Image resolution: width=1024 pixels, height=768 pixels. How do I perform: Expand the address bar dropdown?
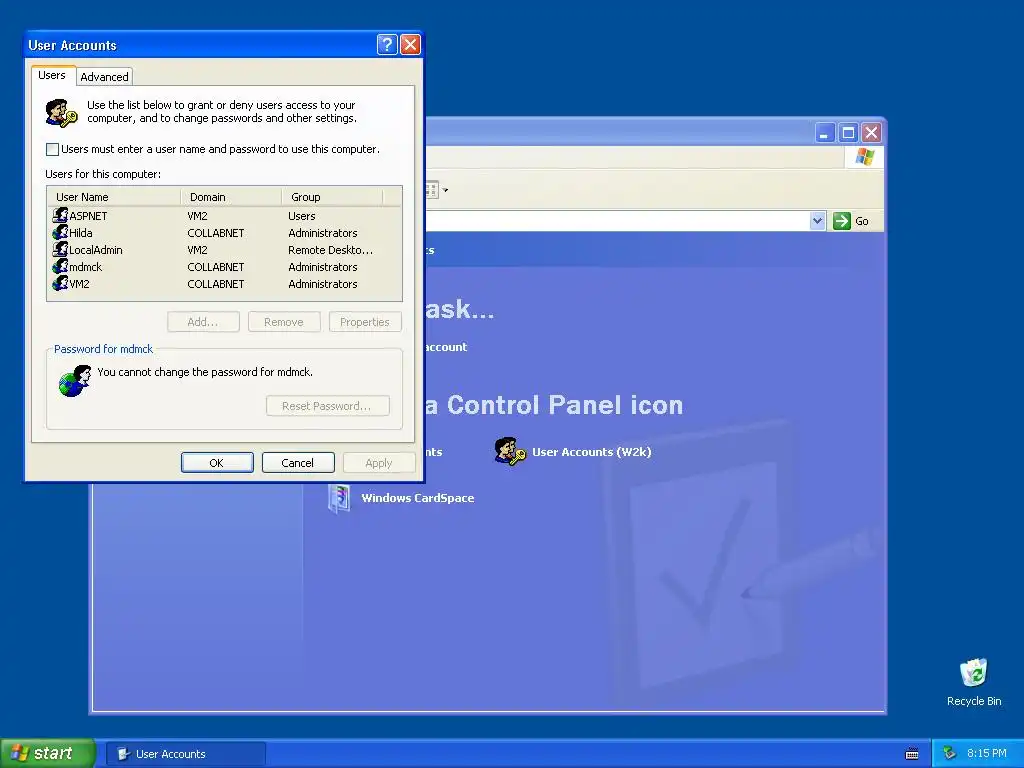(x=817, y=221)
